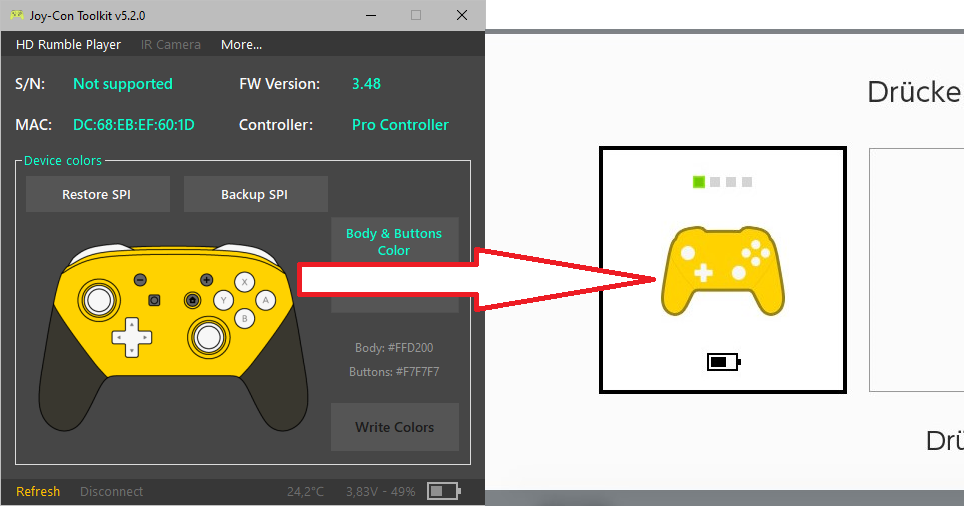Click the yellow controller icon in the Switch screen
Image resolution: width=964 pixels, height=506 pixels.
[722, 271]
